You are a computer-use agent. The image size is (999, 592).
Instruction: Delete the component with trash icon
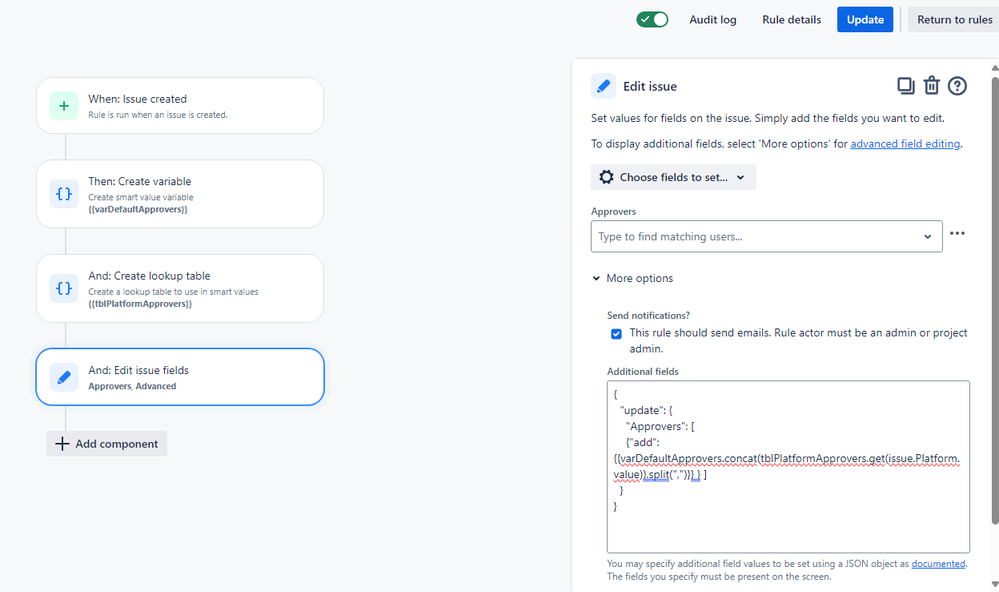coord(931,85)
